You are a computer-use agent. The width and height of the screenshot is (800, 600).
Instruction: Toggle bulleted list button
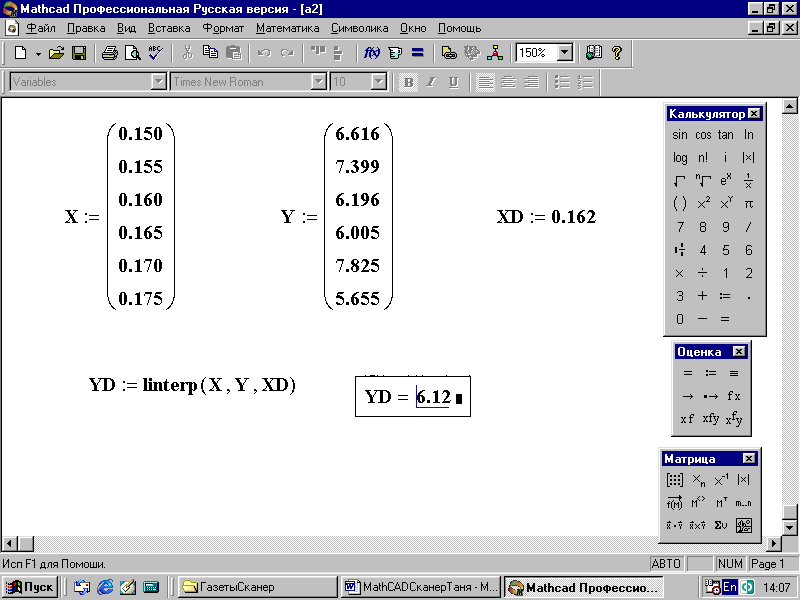tap(562, 82)
